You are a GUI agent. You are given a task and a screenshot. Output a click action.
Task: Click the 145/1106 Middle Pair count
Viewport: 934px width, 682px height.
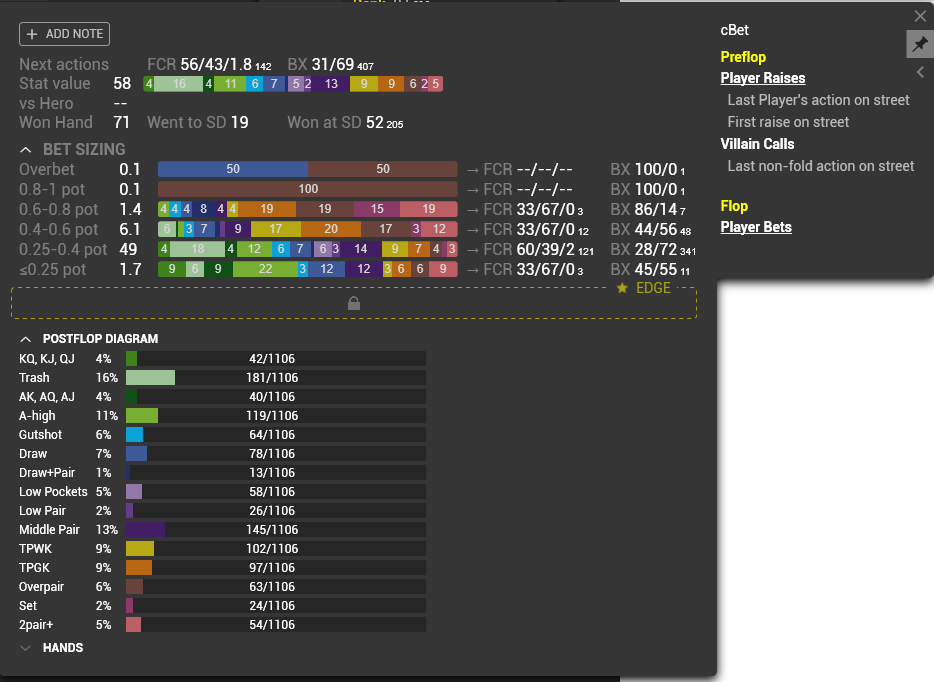[272, 530]
